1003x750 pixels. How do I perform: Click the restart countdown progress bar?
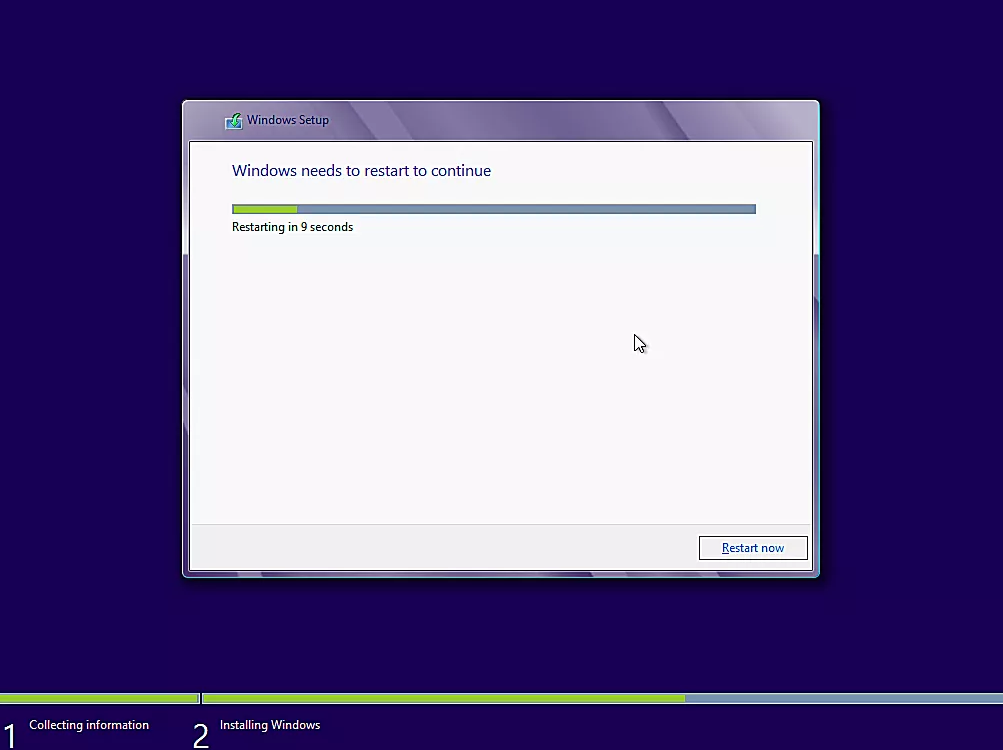pos(493,209)
